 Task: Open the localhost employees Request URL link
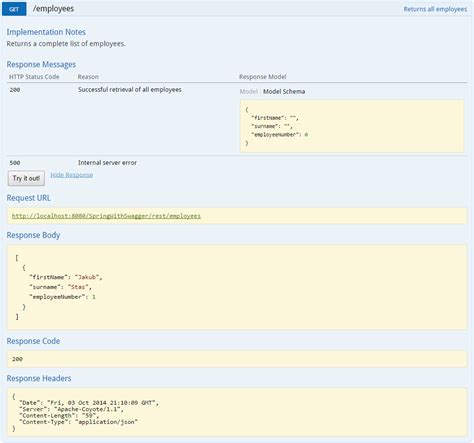pyautogui.click(x=106, y=216)
